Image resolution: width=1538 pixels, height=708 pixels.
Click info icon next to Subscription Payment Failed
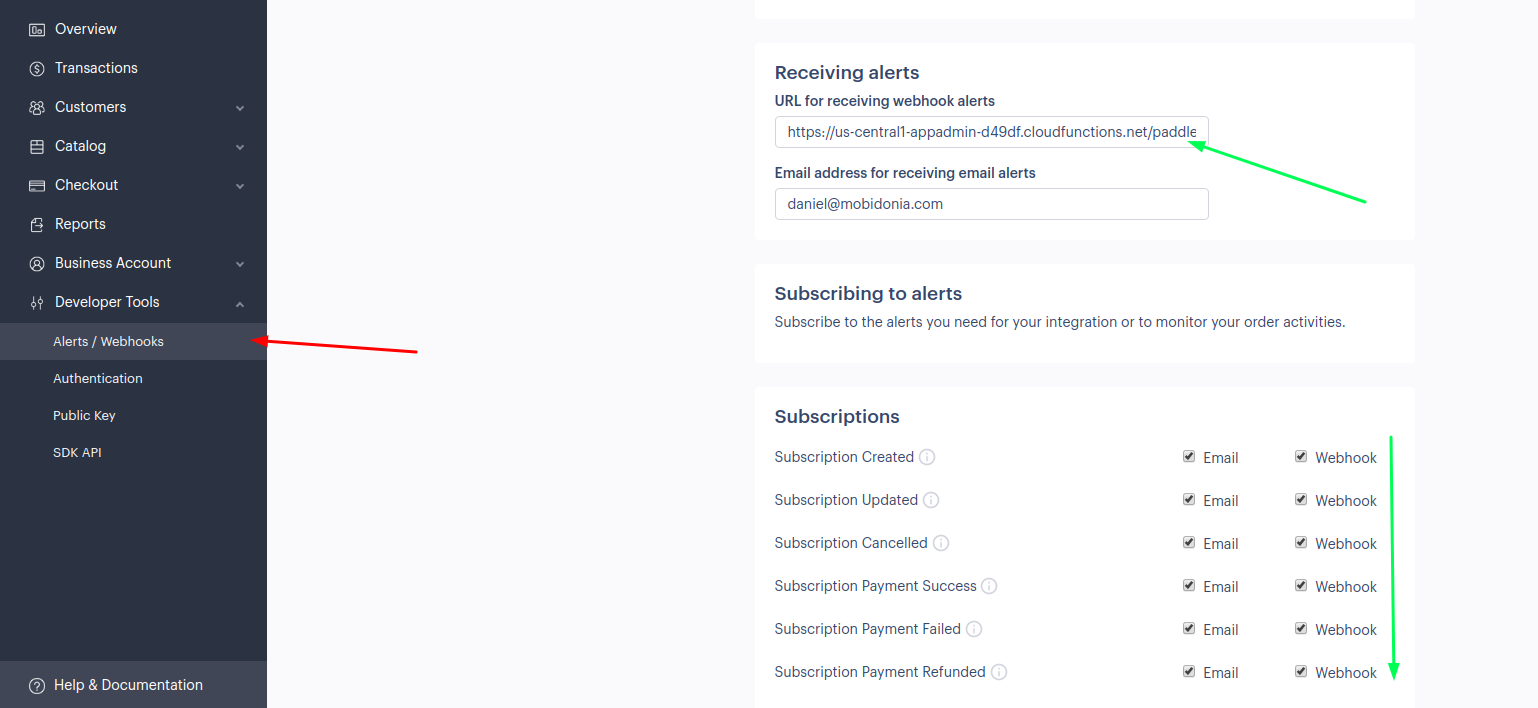coord(974,629)
